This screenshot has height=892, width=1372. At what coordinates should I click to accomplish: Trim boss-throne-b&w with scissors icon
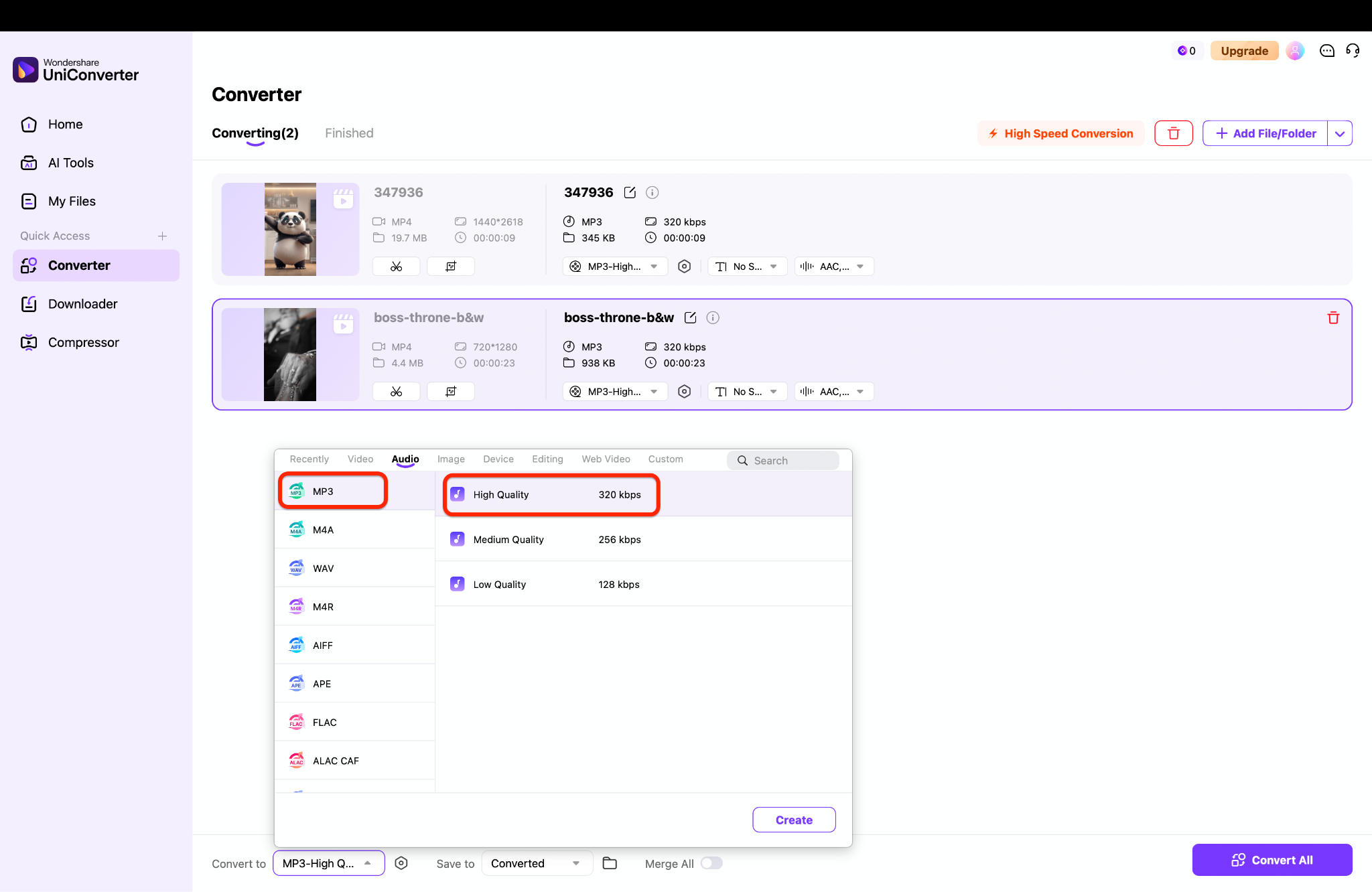397,392
